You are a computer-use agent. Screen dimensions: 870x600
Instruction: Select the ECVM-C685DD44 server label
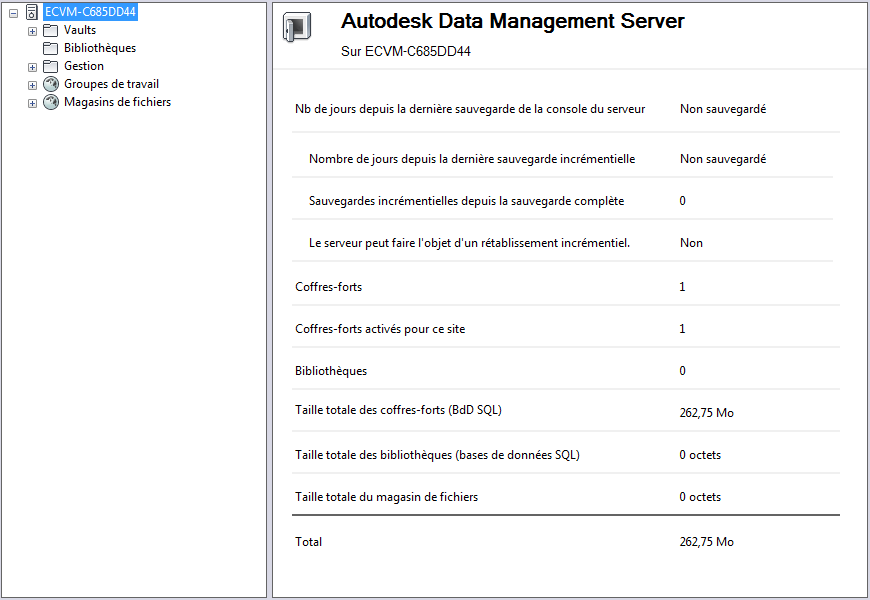[x=90, y=12]
